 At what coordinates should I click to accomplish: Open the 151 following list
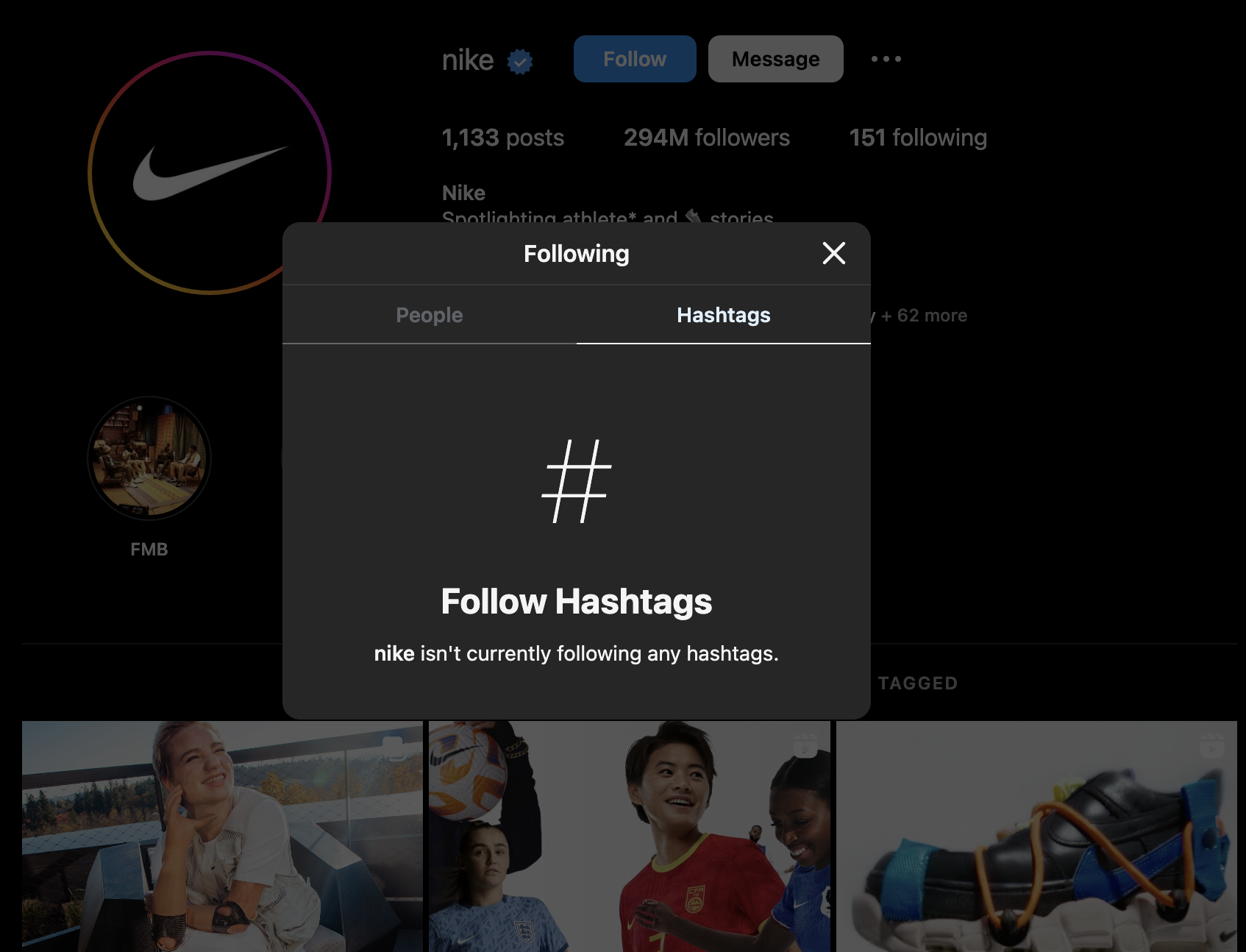click(917, 138)
